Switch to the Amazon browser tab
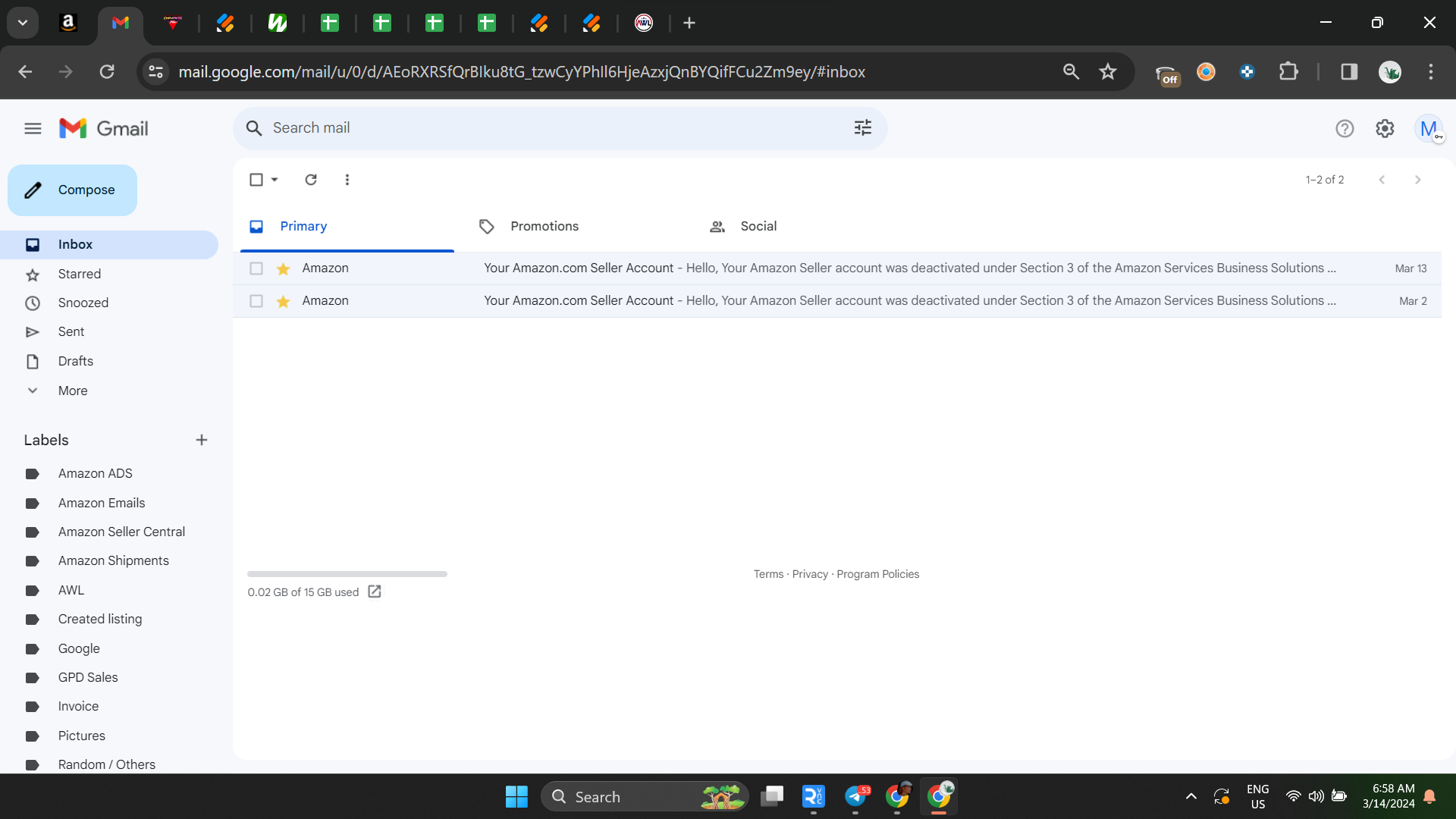This screenshot has height=819, width=1456. [x=68, y=23]
